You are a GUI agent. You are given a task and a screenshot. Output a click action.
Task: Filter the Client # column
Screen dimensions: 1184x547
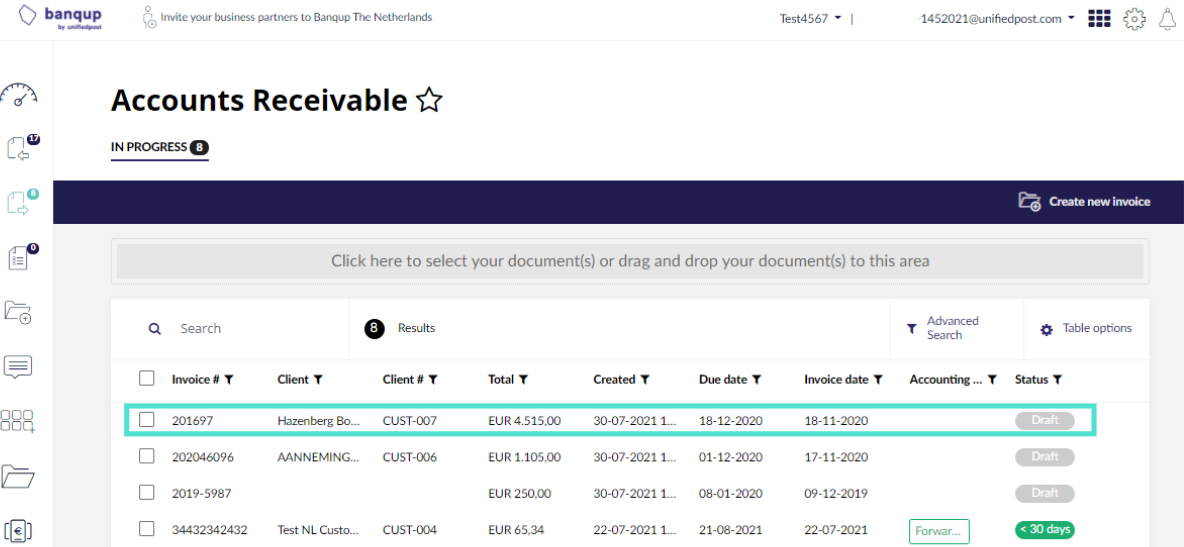coord(433,380)
